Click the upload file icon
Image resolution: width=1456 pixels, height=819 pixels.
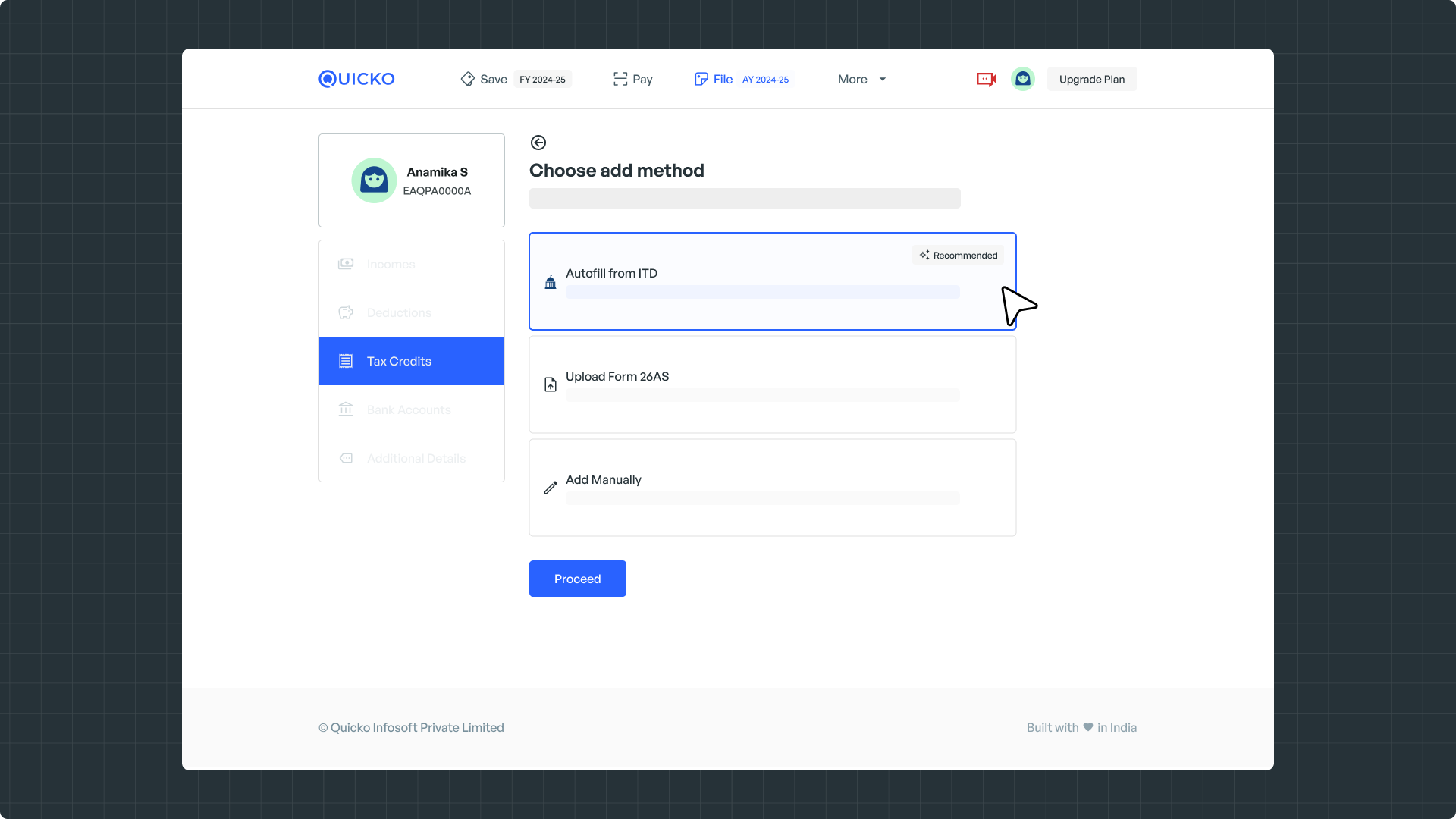pyautogui.click(x=551, y=385)
